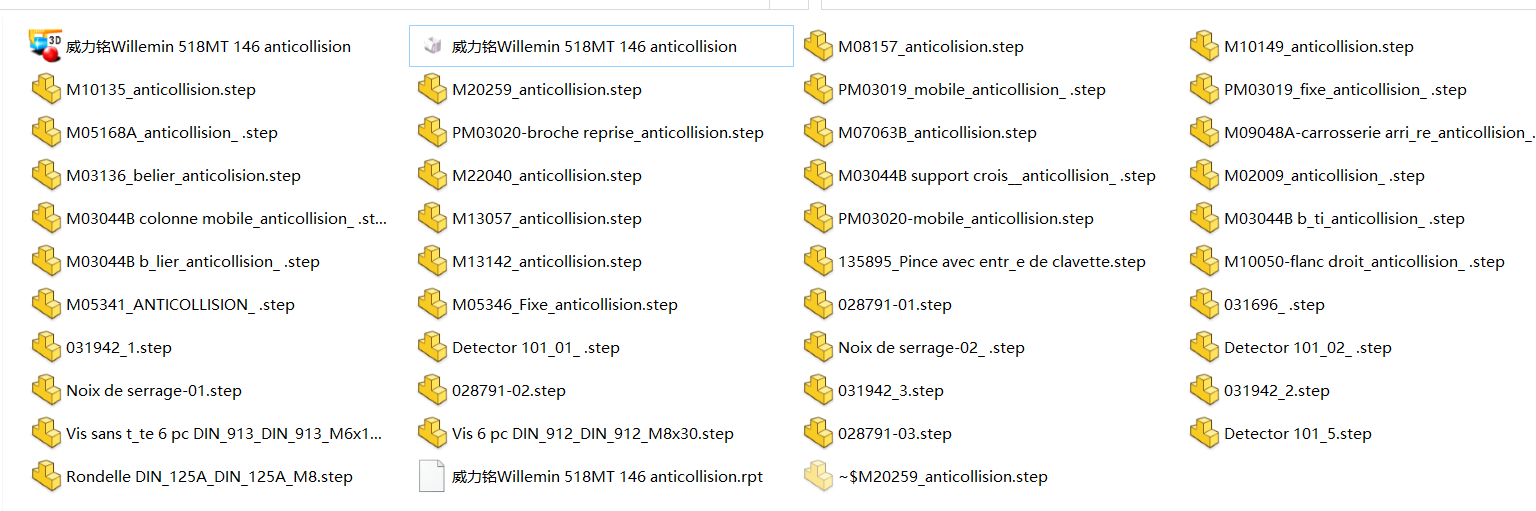
Task: Select the file name 028791-01.step
Action: (x=895, y=305)
